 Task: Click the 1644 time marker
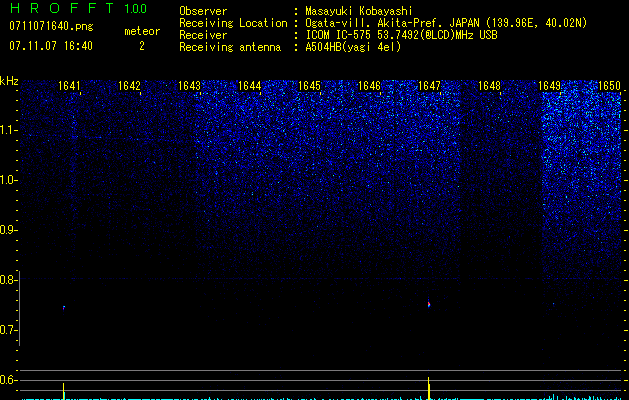click(249, 86)
